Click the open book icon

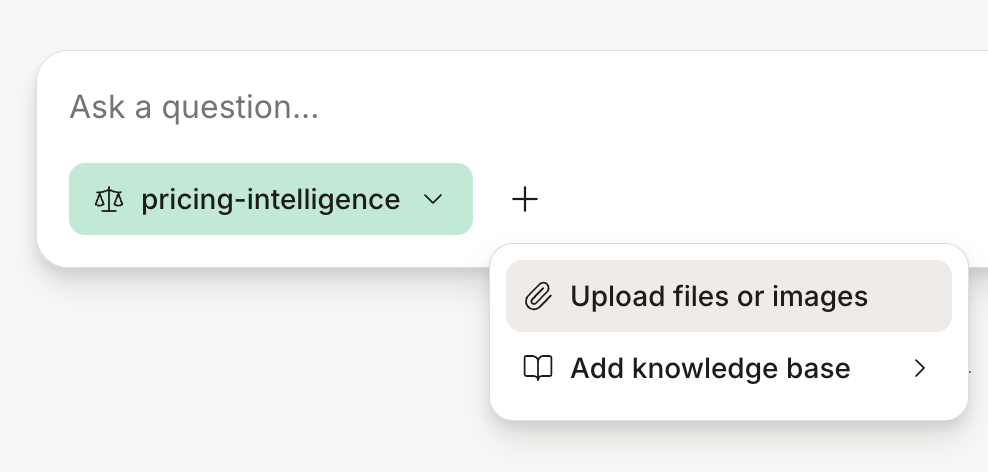(x=538, y=368)
